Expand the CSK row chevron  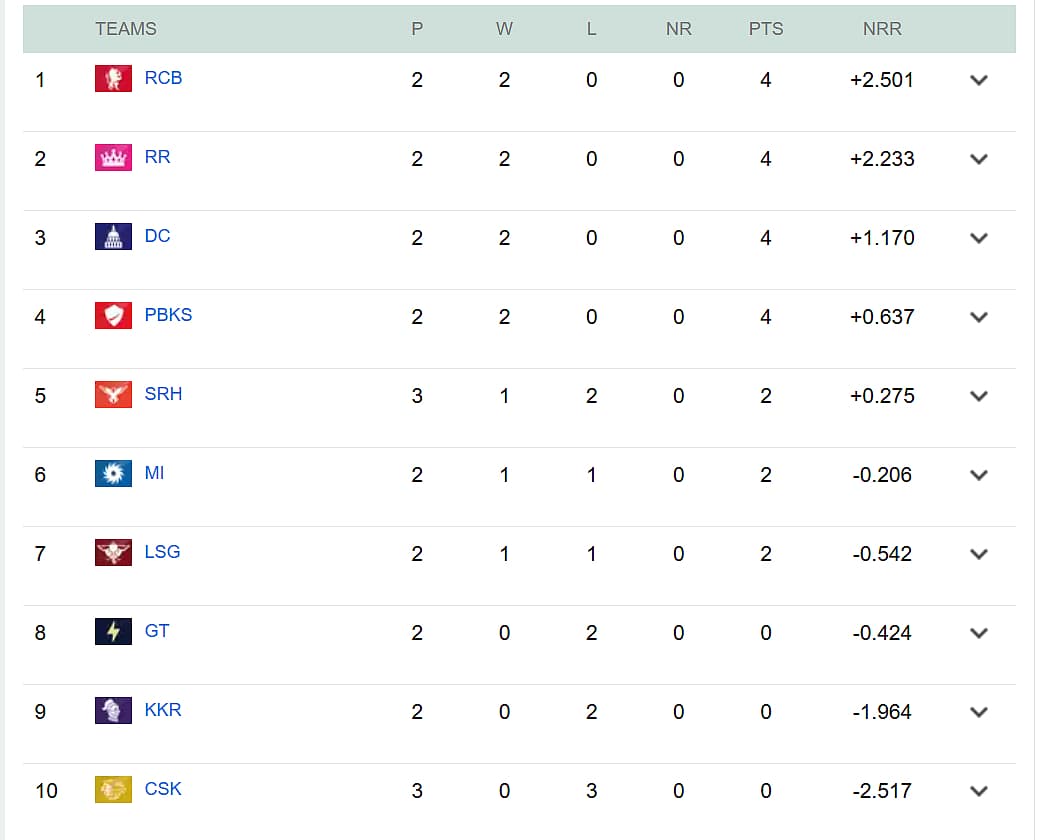coord(978,791)
